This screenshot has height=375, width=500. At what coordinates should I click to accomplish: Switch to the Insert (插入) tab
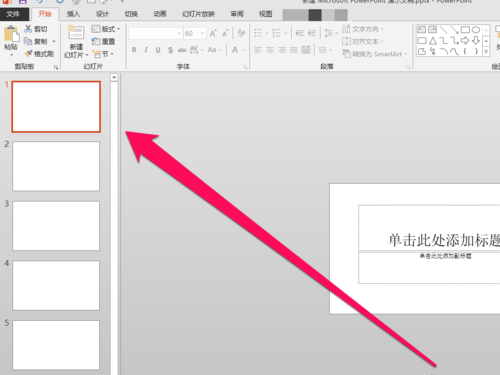click(73, 14)
